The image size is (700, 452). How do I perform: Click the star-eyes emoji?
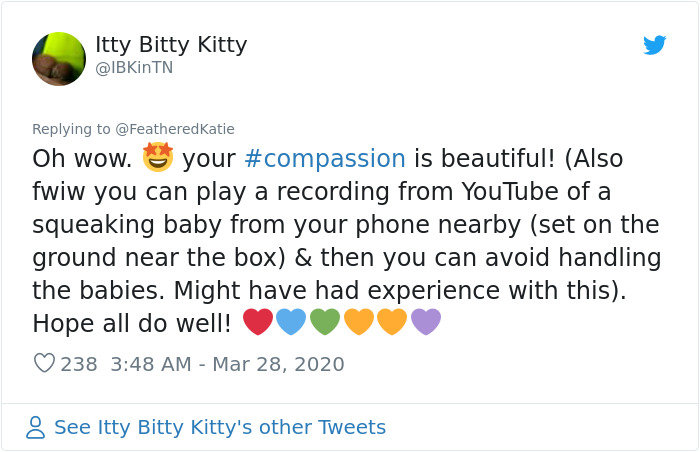(158, 158)
